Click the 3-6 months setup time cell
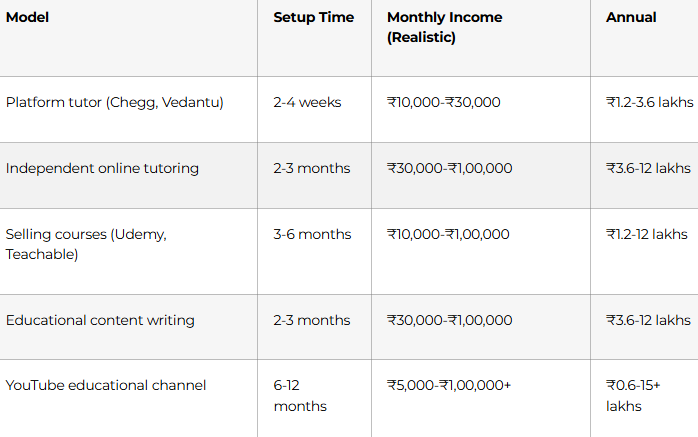The width and height of the screenshot is (698, 437). (x=312, y=234)
